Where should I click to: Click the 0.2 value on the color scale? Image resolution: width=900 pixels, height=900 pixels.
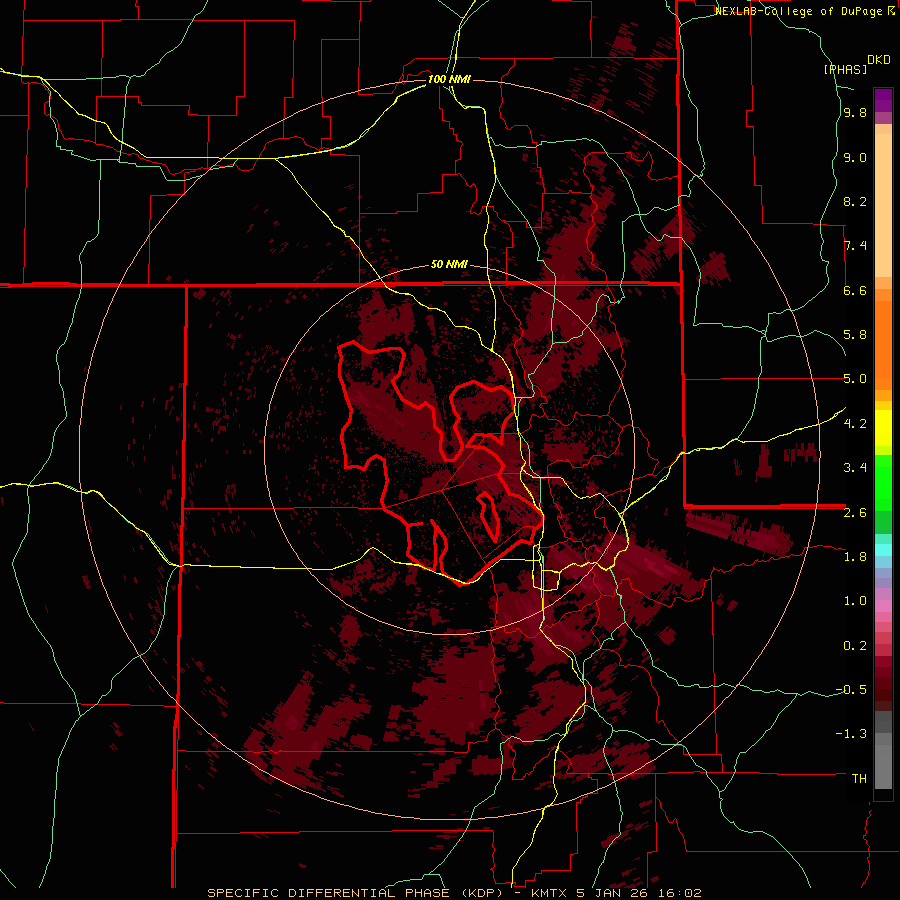point(855,646)
